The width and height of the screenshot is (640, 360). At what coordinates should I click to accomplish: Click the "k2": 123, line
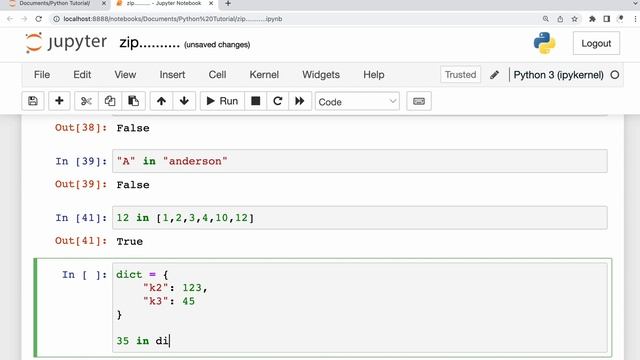[x=175, y=288]
